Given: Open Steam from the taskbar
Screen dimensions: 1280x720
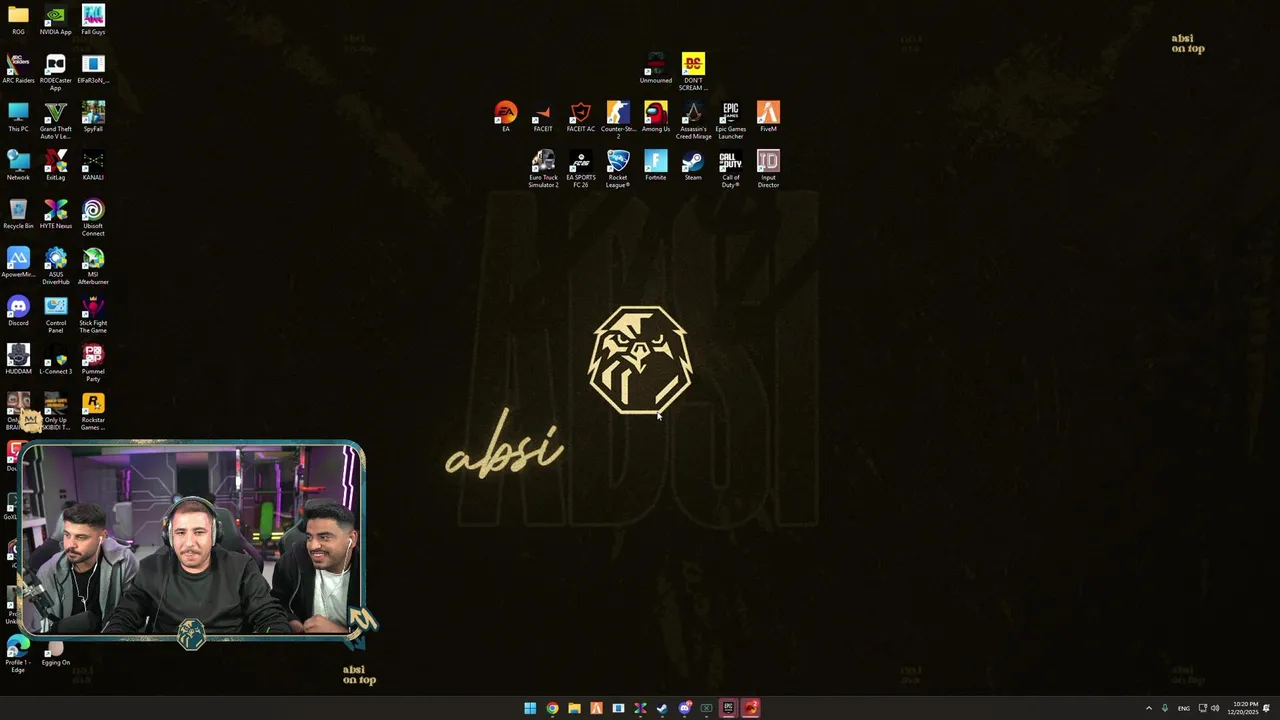Looking at the screenshot, I should click(662, 708).
